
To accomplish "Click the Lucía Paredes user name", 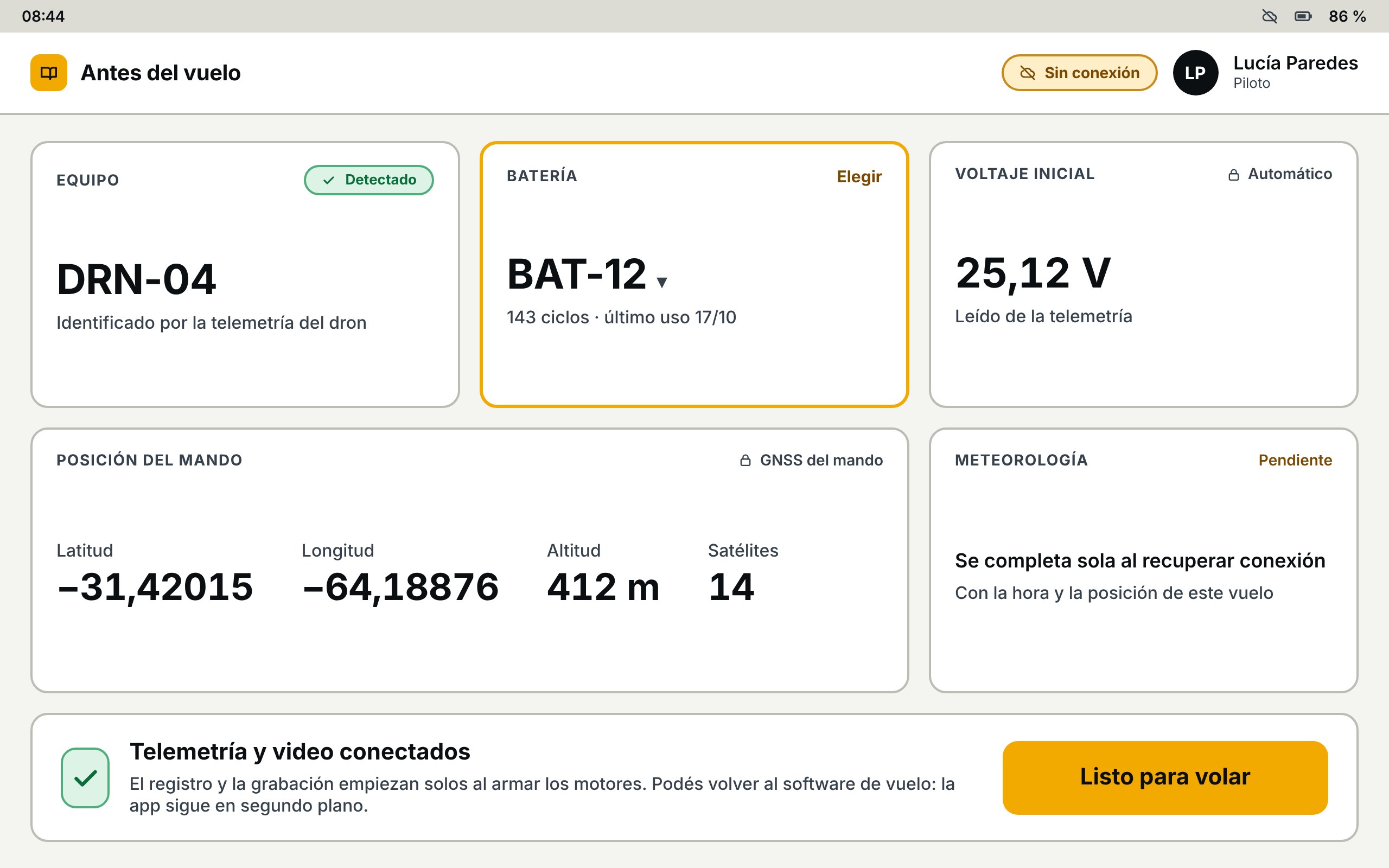I will coord(1296,63).
